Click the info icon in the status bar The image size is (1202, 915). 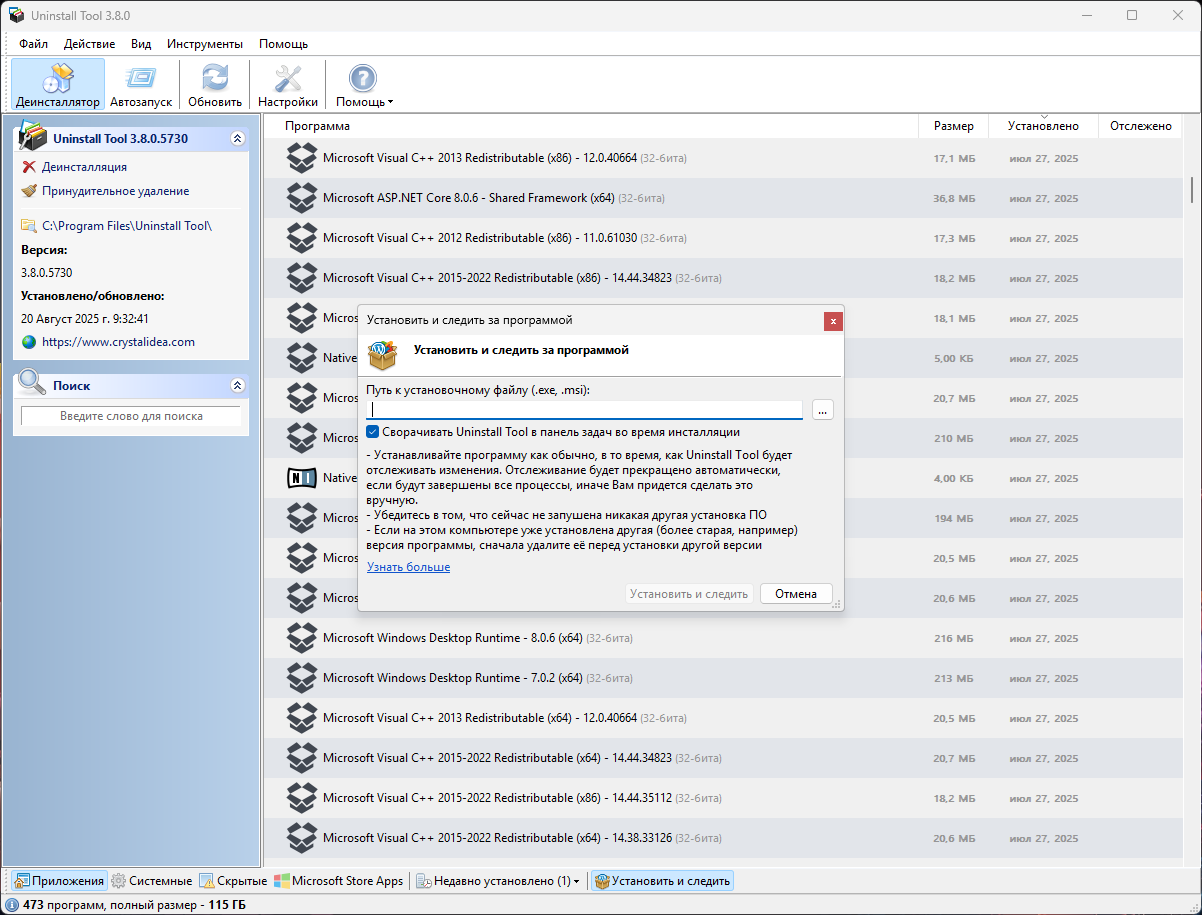click(12, 905)
